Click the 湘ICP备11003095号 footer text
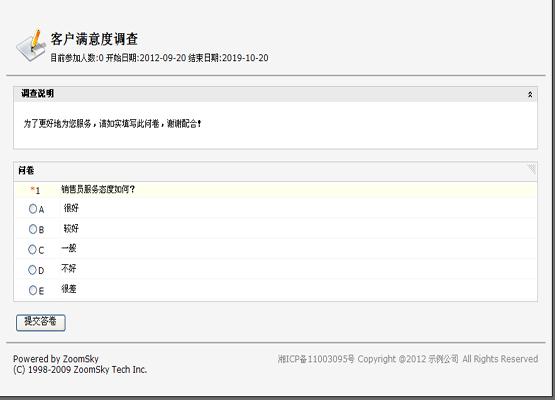This screenshot has height=400, width=555. [316, 359]
